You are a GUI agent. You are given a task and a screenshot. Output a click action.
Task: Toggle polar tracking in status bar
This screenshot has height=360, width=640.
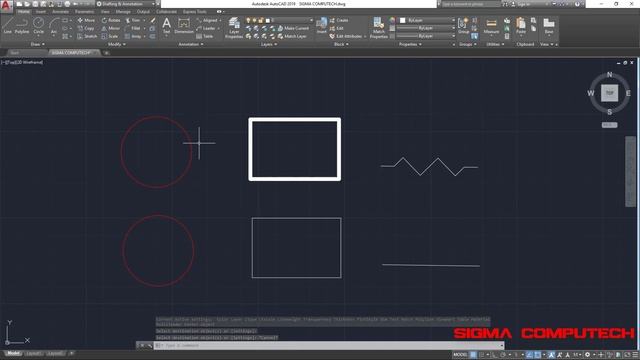[x=503, y=355]
